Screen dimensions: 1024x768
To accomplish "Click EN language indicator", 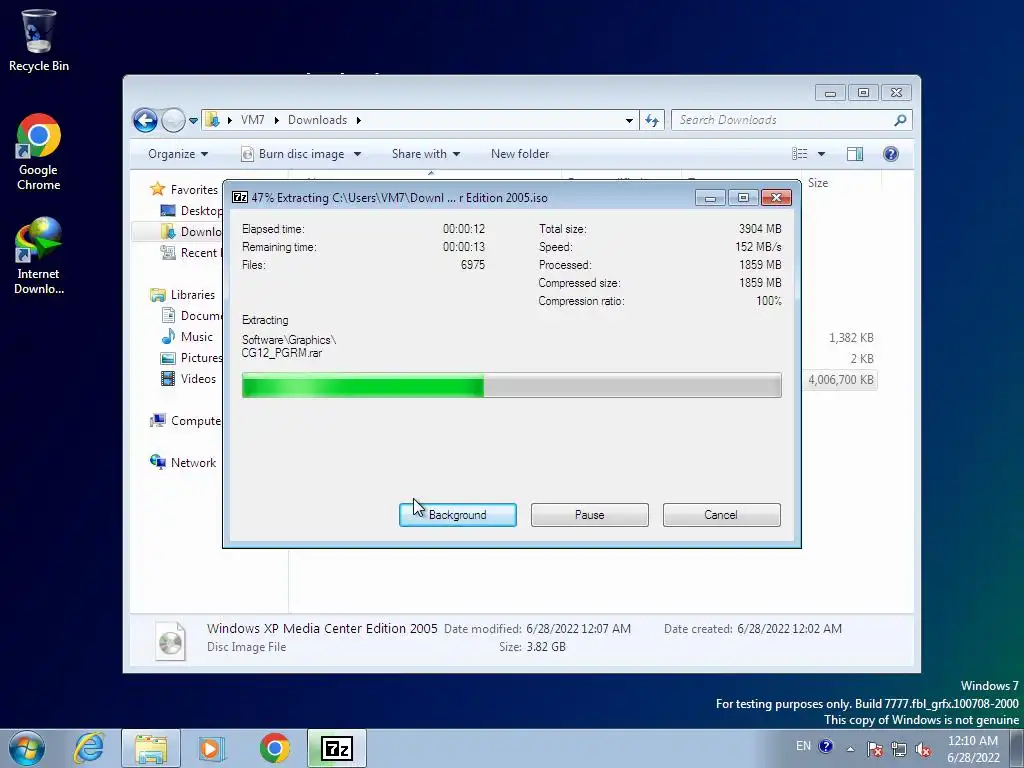I will pos(803,746).
